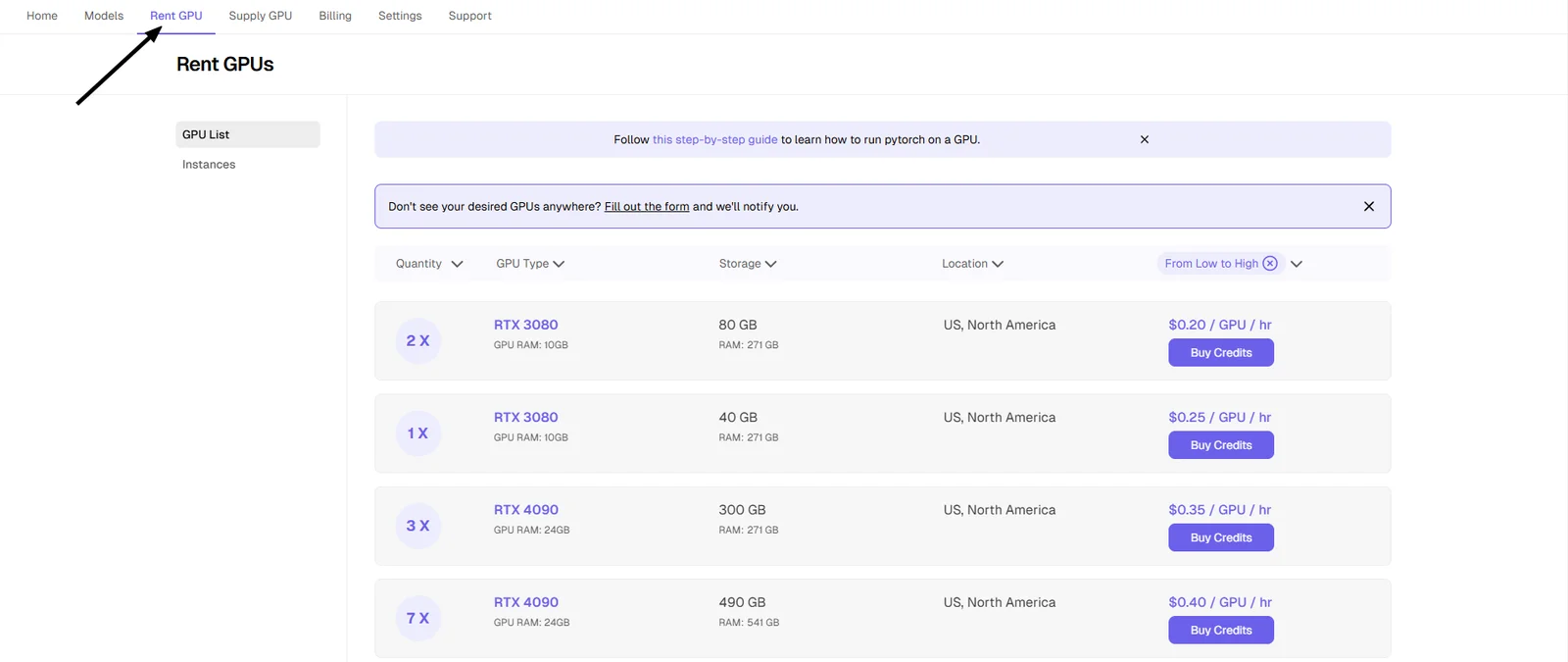Image resolution: width=1568 pixels, height=662 pixels.
Task: Click the 'Fill out the form' link
Action: point(647,207)
